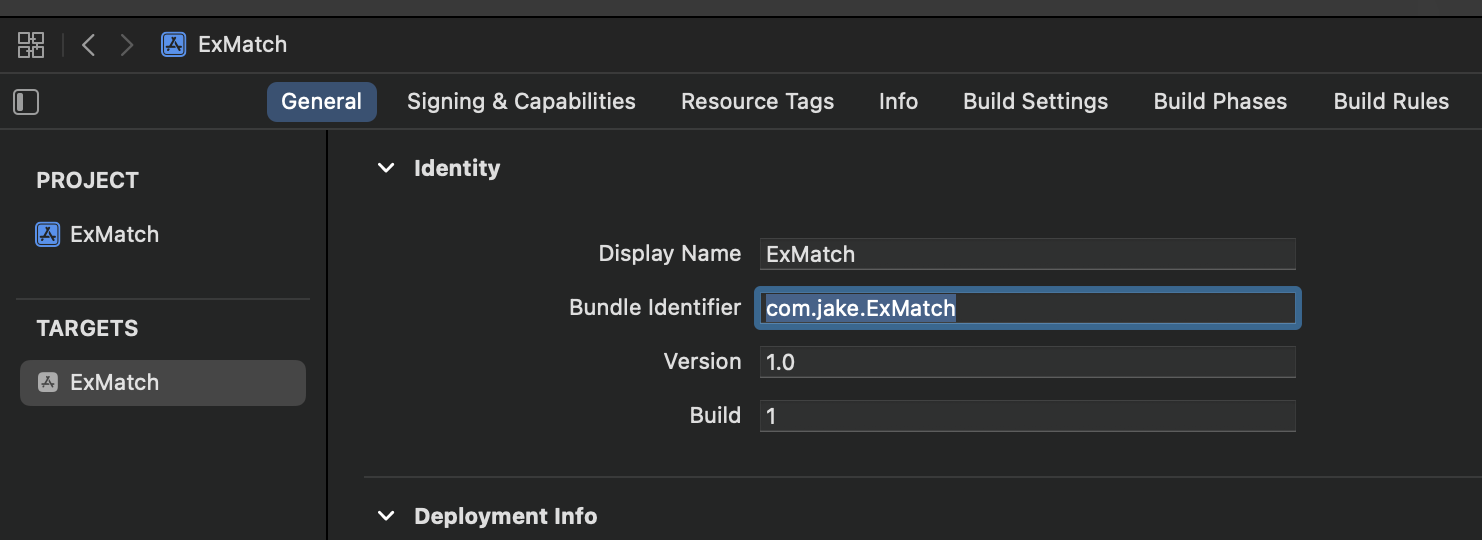This screenshot has height=540, width=1482.
Task: Collapse the Deployment Info section
Action: tap(386, 516)
